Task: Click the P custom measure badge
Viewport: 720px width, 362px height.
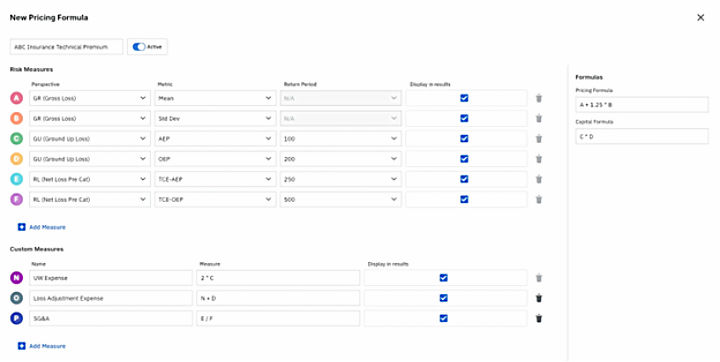Action: 17,318
